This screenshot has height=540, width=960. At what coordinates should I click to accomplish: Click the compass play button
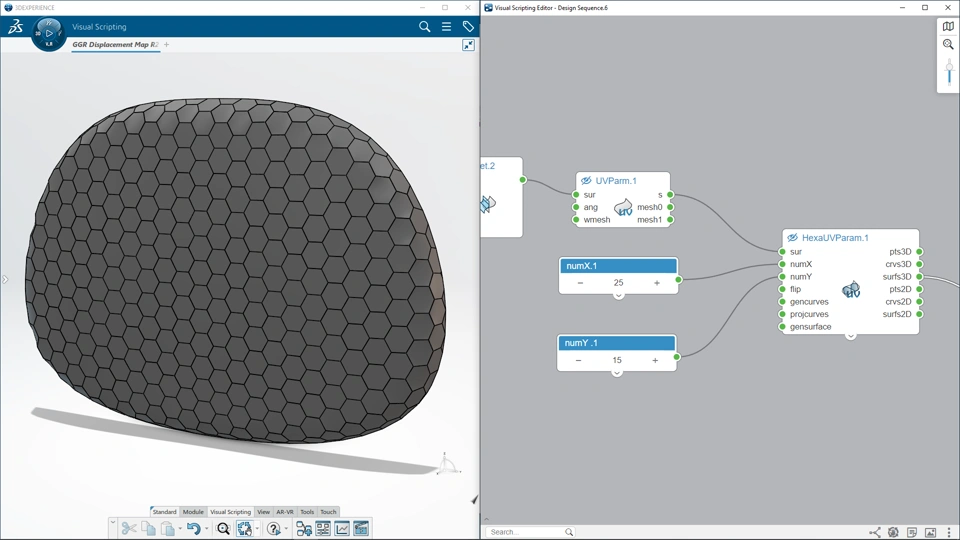tap(49, 33)
